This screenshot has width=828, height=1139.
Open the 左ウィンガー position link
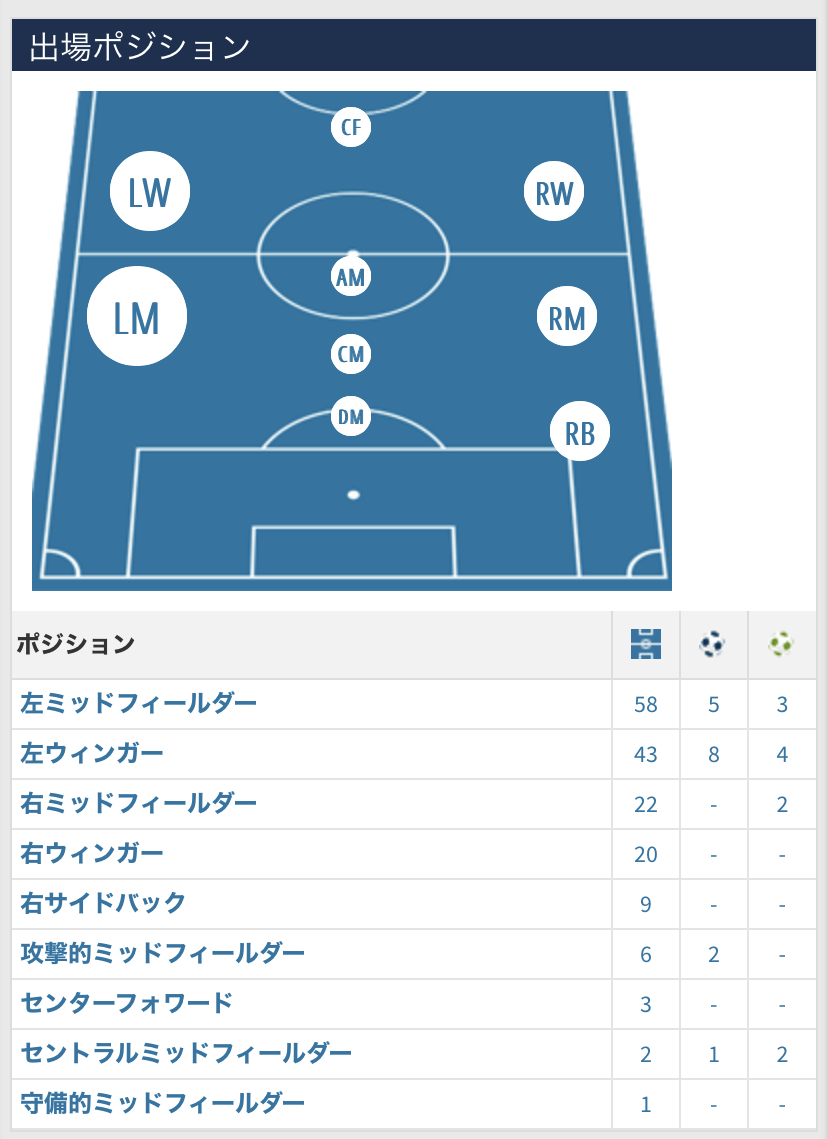(92, 753)
